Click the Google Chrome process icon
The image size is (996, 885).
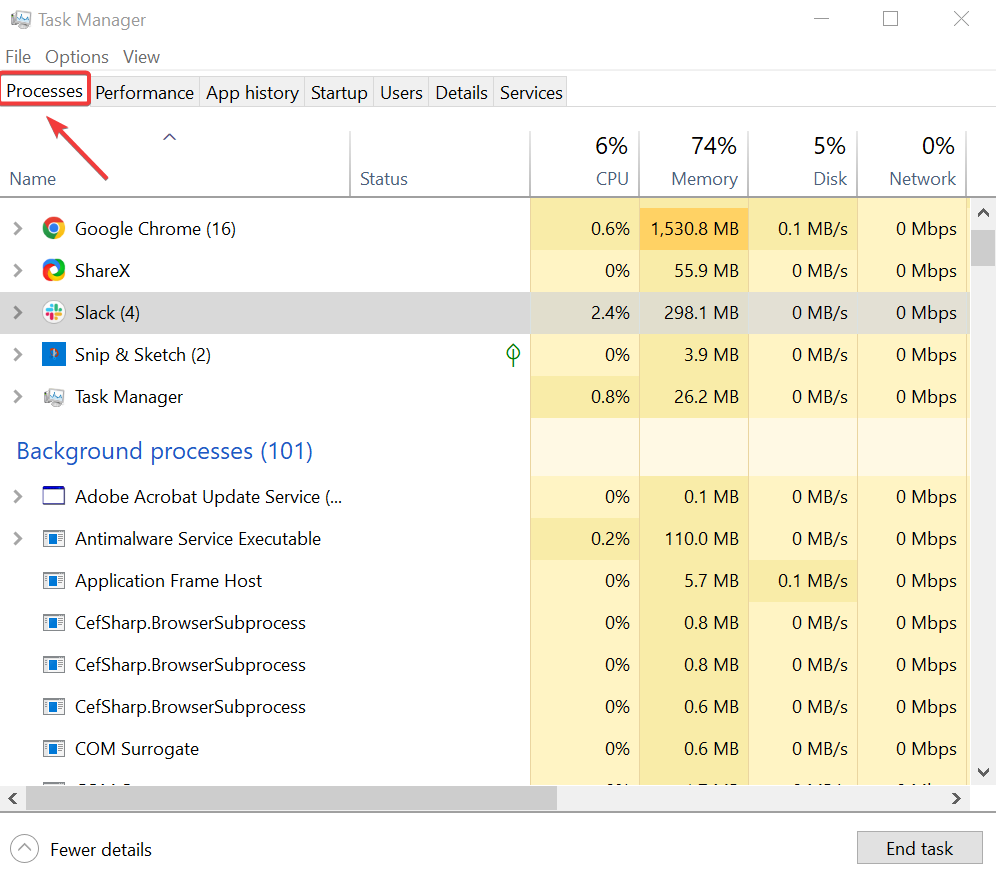tap(54, 229)
